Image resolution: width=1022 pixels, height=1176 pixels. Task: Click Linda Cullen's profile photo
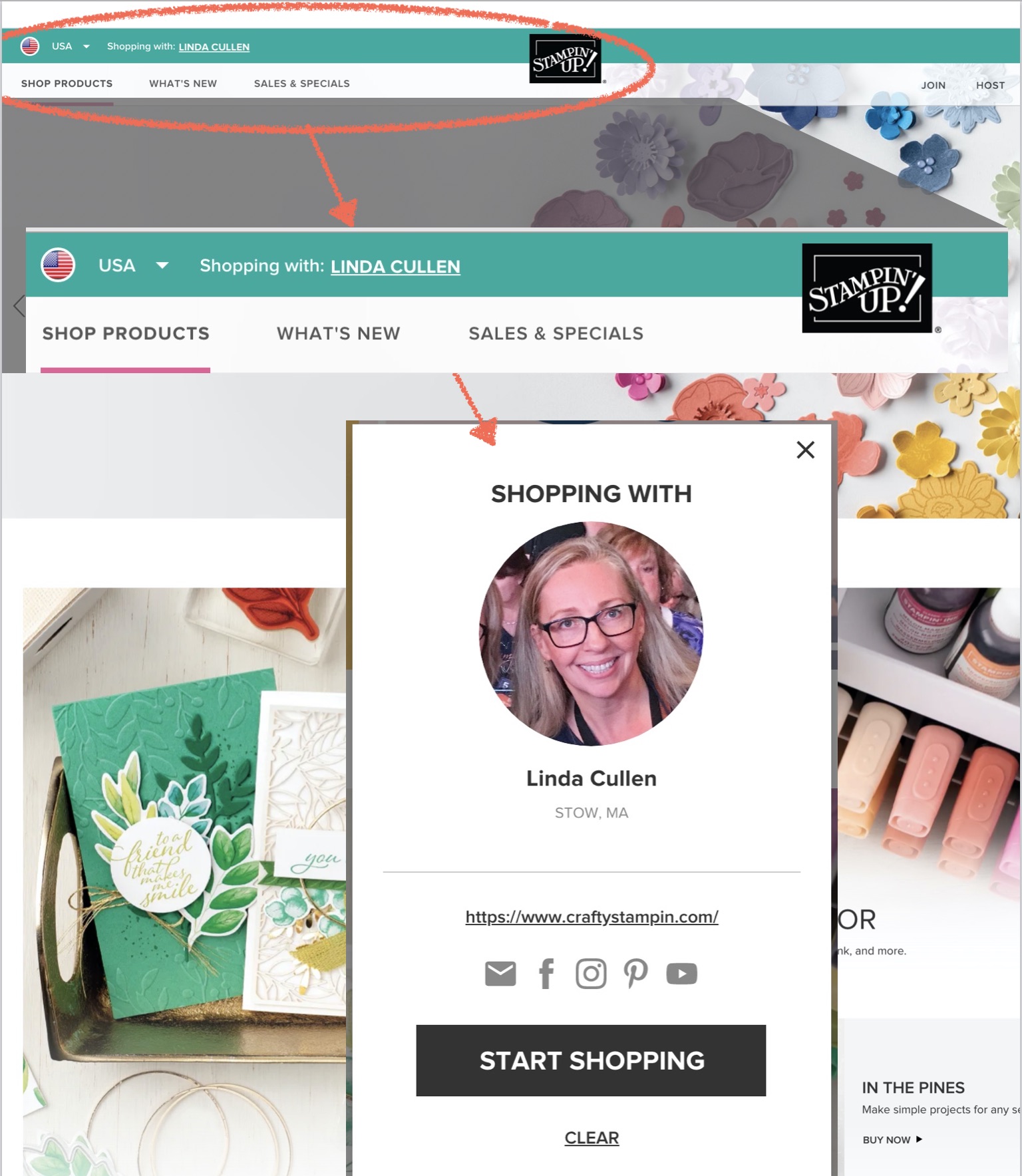click(x=591, y=633)
